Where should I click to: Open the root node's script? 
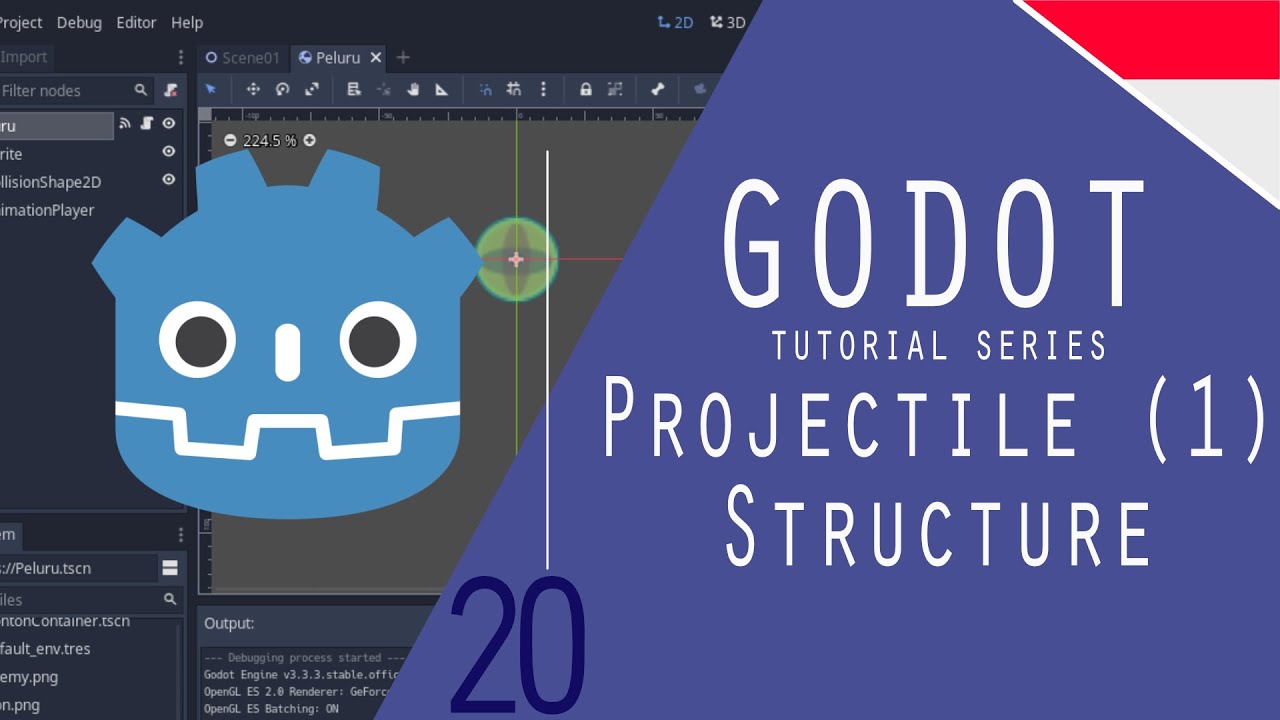tap(147, 124)
